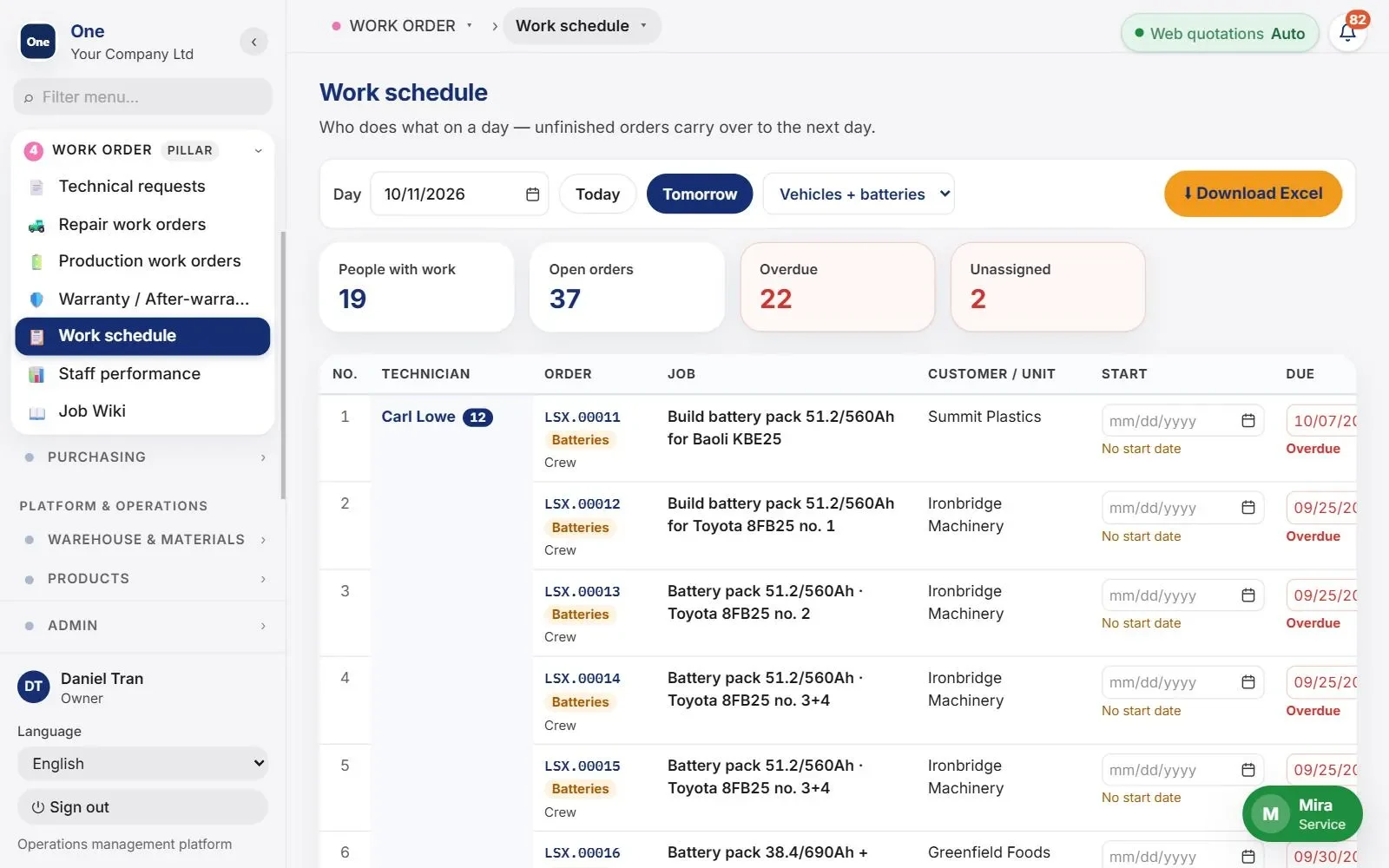Viewport: 1389px width, 868px height.
Task: Open the notifications bell
Action: coord(1347,33)
